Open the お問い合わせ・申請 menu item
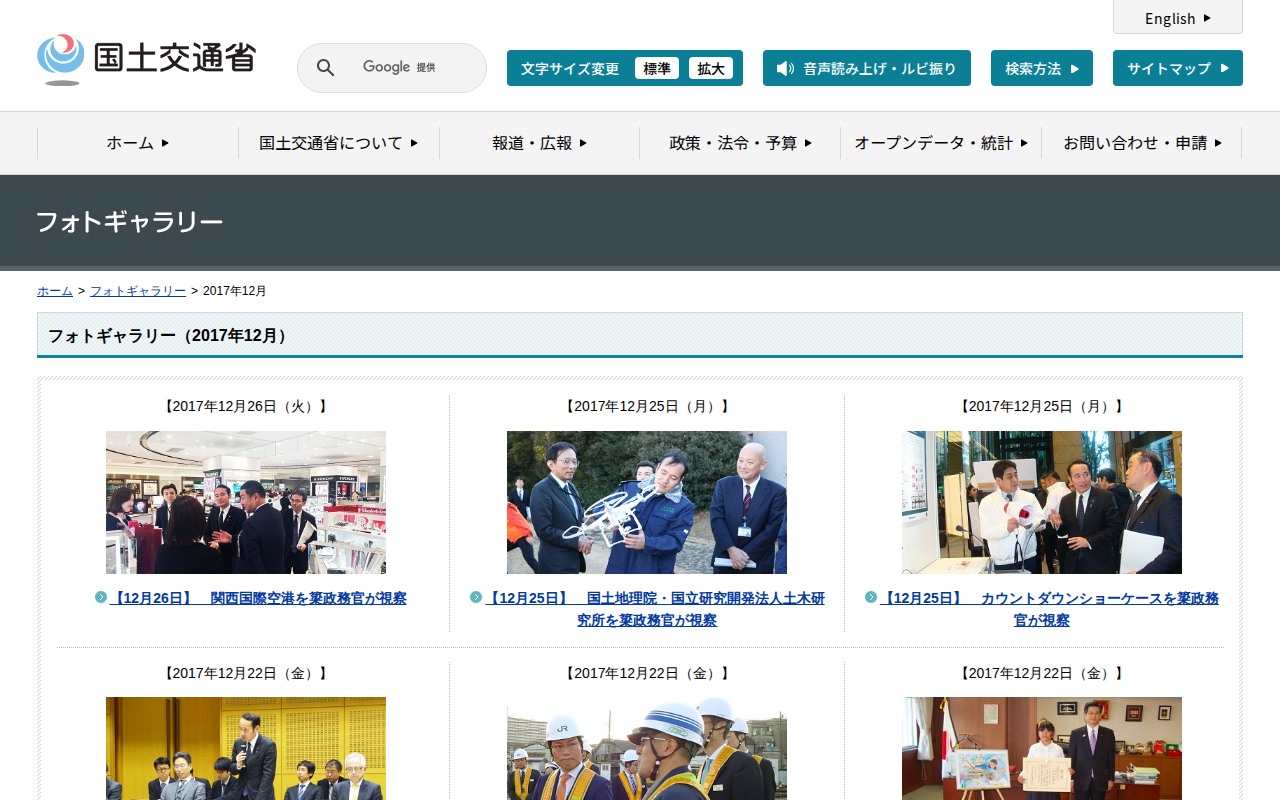1280x800 pixels. click(1142, 143)
